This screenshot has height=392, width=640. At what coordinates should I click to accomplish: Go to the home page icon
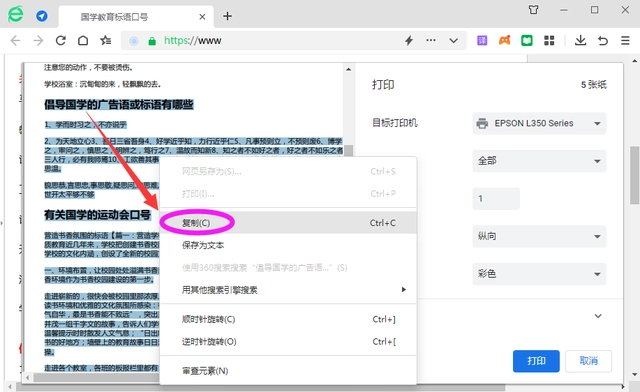tap(83, 40)
